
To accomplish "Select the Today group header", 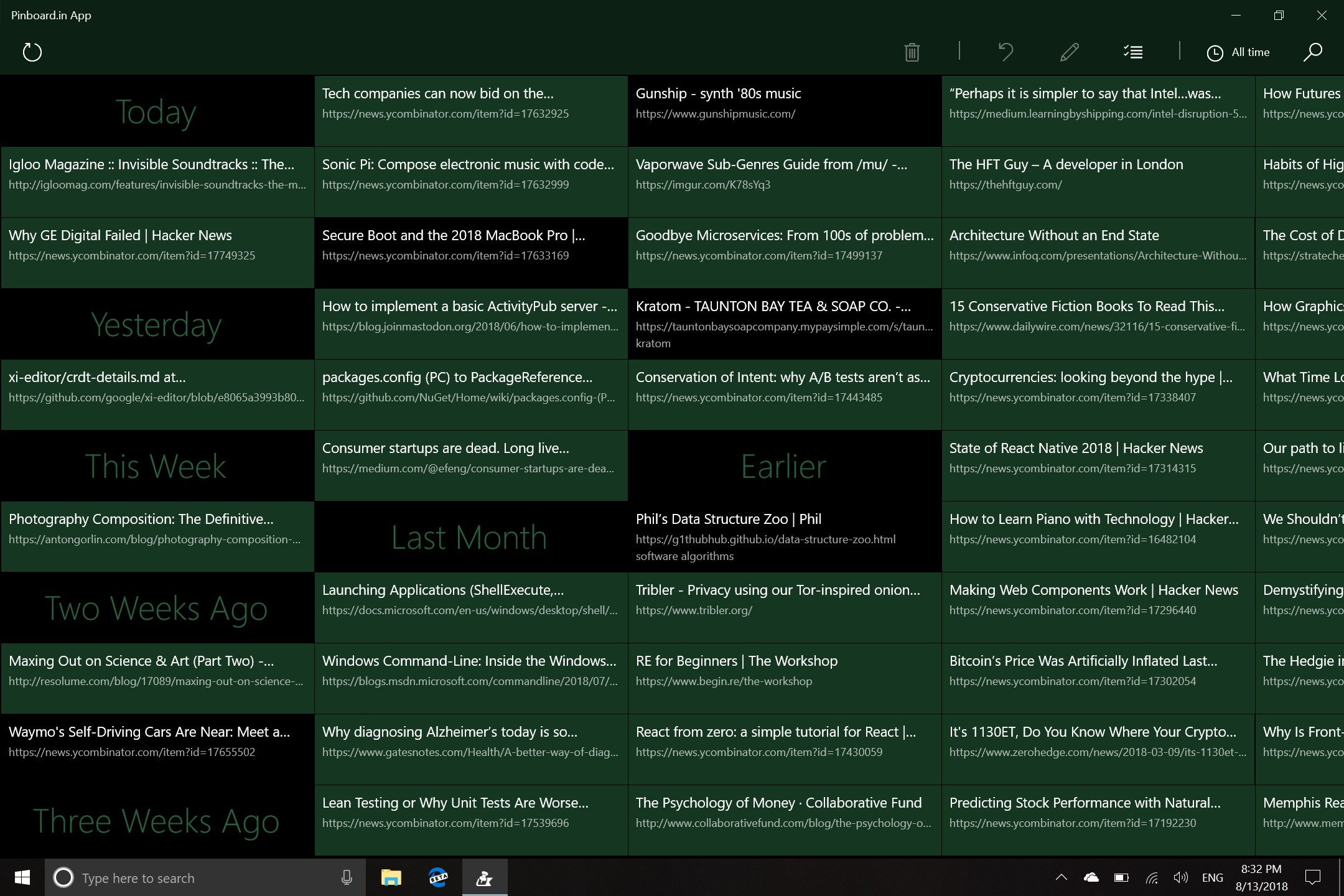I will (x=157, y=111).
